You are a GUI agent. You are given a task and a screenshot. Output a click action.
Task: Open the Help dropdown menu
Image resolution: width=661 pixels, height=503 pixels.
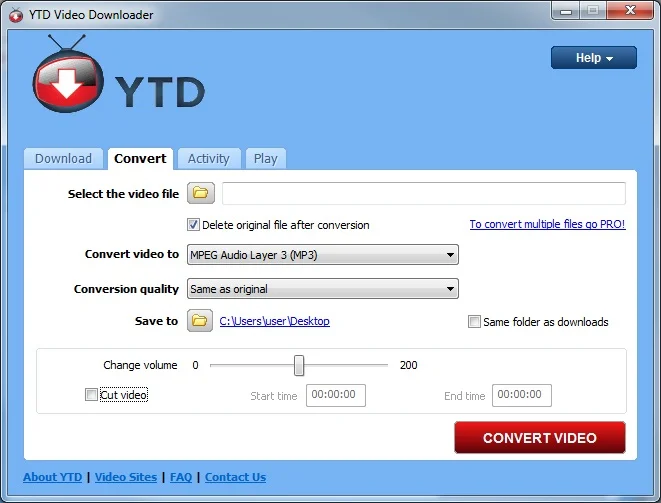point(594,58)
